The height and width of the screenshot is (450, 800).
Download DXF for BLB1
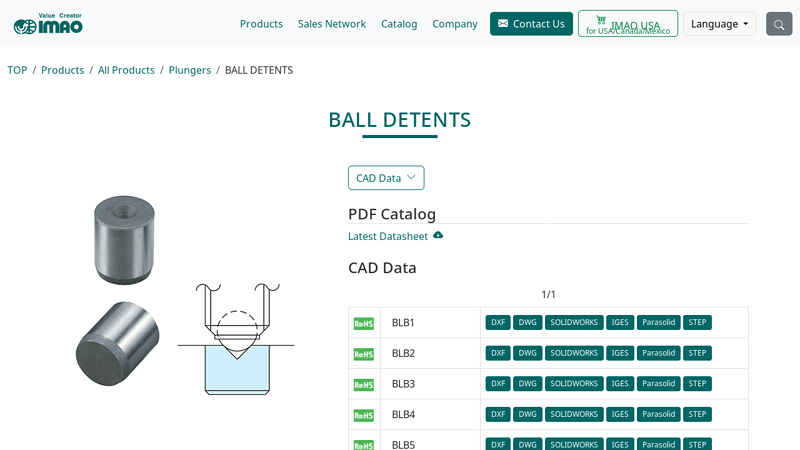(498, 322)
